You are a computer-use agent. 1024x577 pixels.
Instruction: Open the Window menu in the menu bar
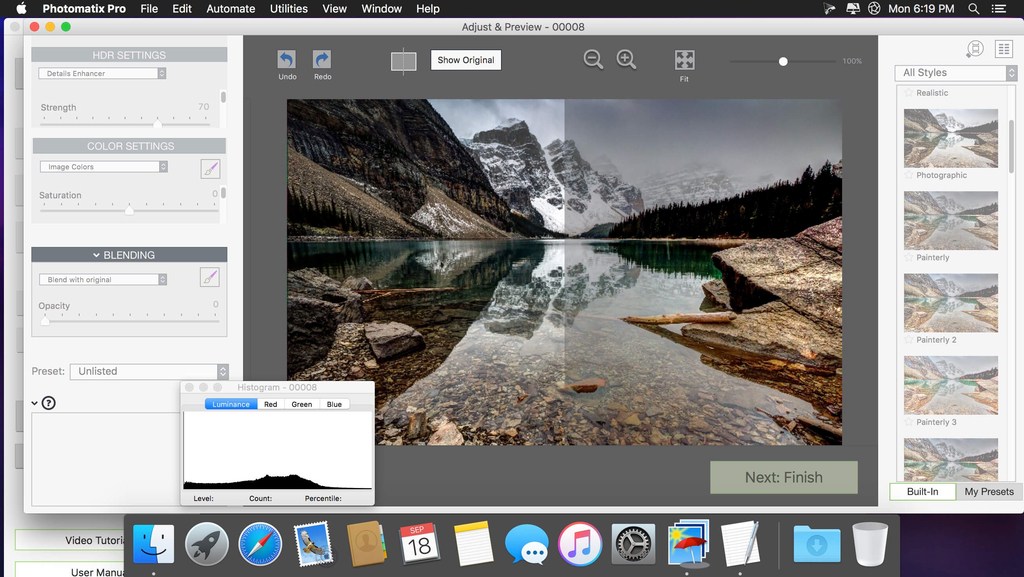[x=381, y=8]
